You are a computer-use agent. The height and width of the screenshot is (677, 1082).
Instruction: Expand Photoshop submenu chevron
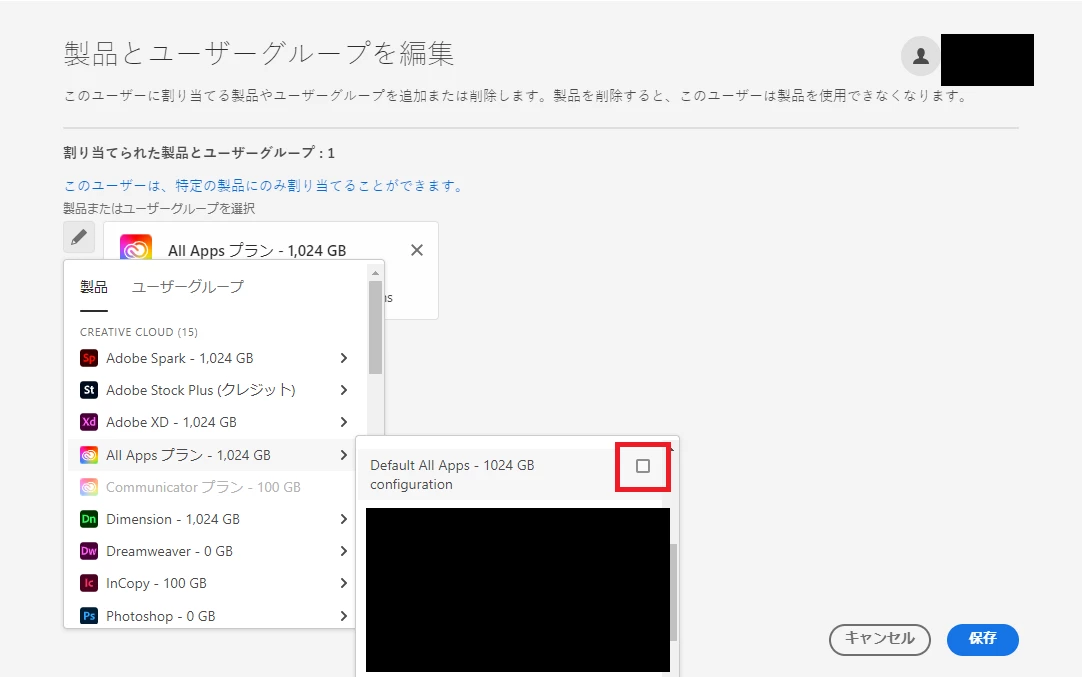(x=344, y=616)
